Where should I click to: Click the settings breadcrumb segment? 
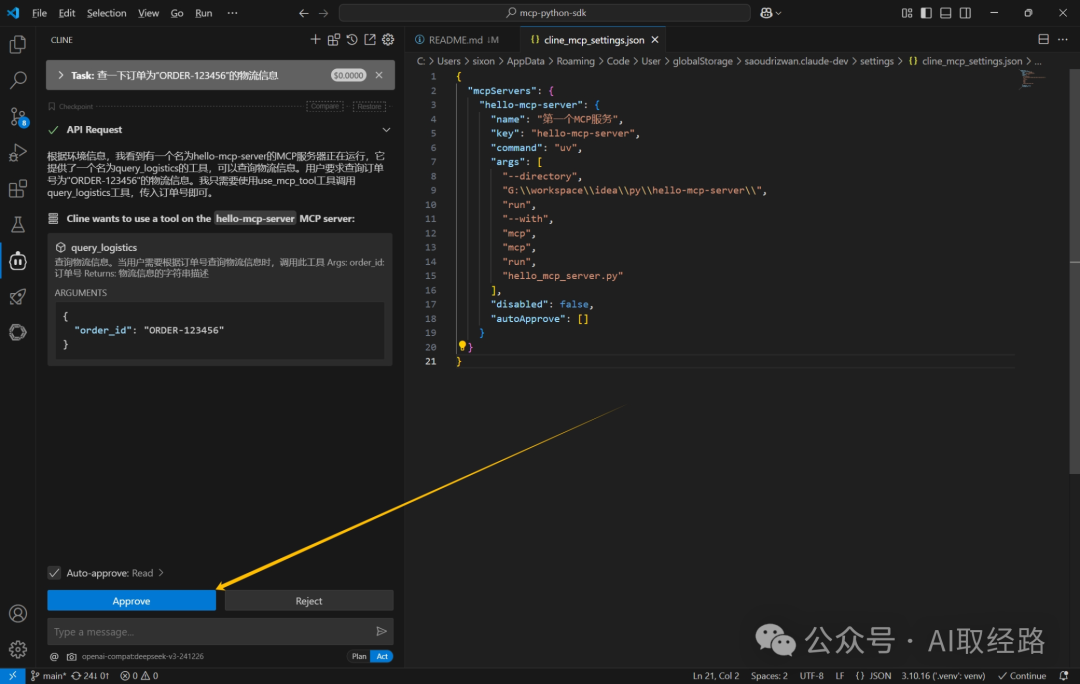pos(877,61)
